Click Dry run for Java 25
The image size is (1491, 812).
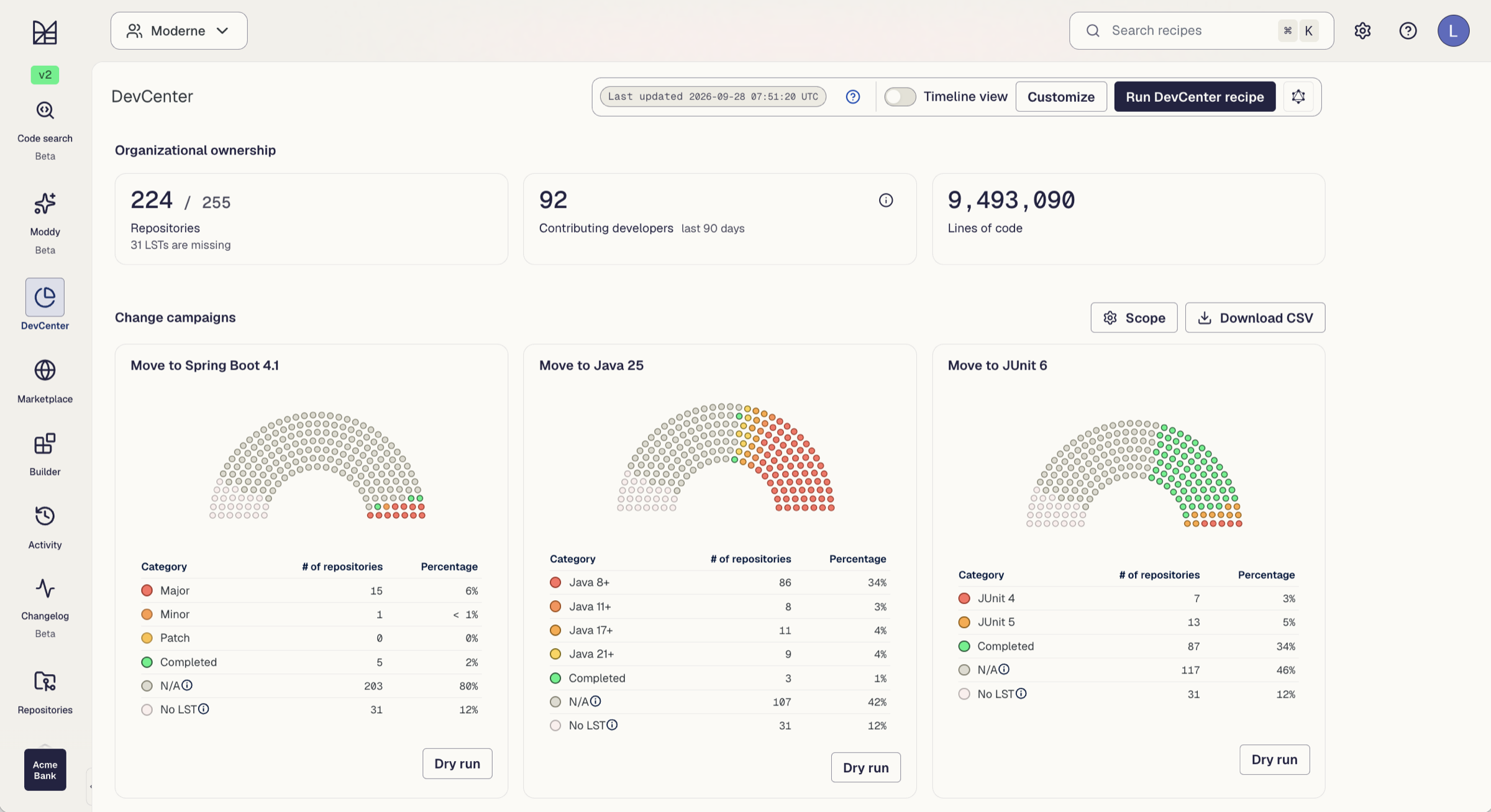click(x=866, y=767)
